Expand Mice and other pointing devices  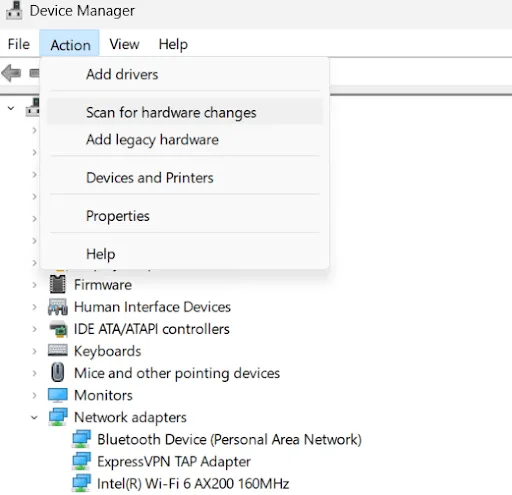pyautogui.click(x=34, y=373)
